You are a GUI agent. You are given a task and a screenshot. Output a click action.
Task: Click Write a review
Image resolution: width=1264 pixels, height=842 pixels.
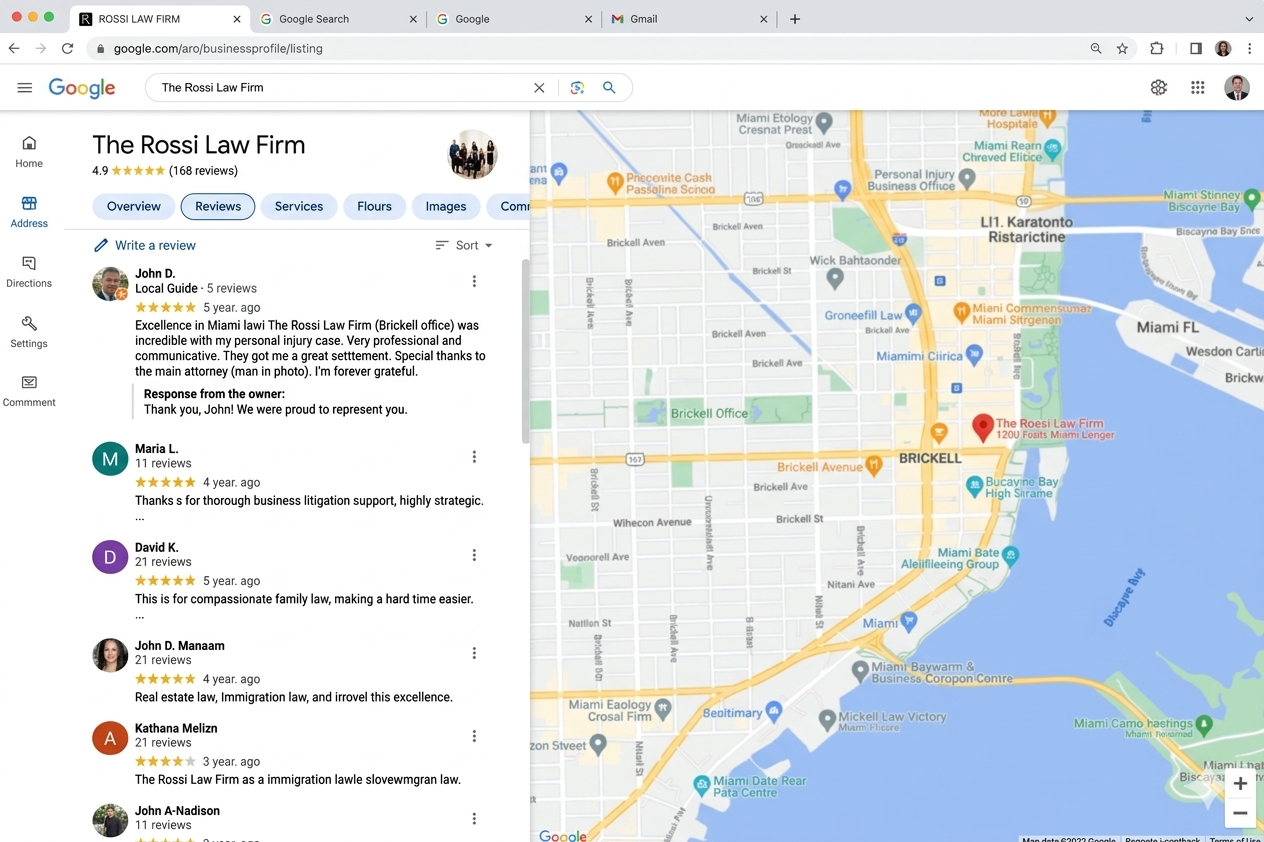[145, 245]
